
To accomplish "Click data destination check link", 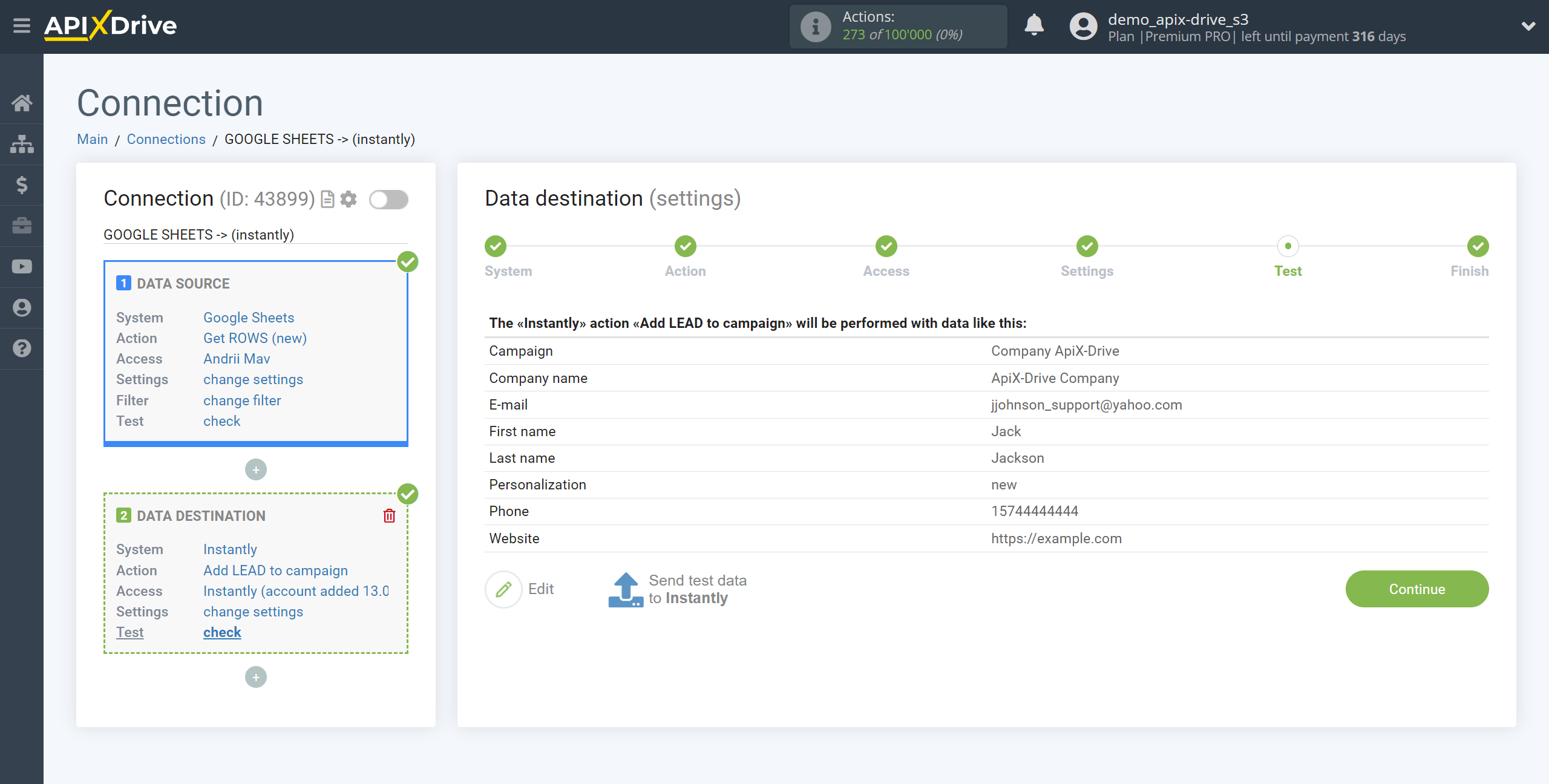I will 222,632.
